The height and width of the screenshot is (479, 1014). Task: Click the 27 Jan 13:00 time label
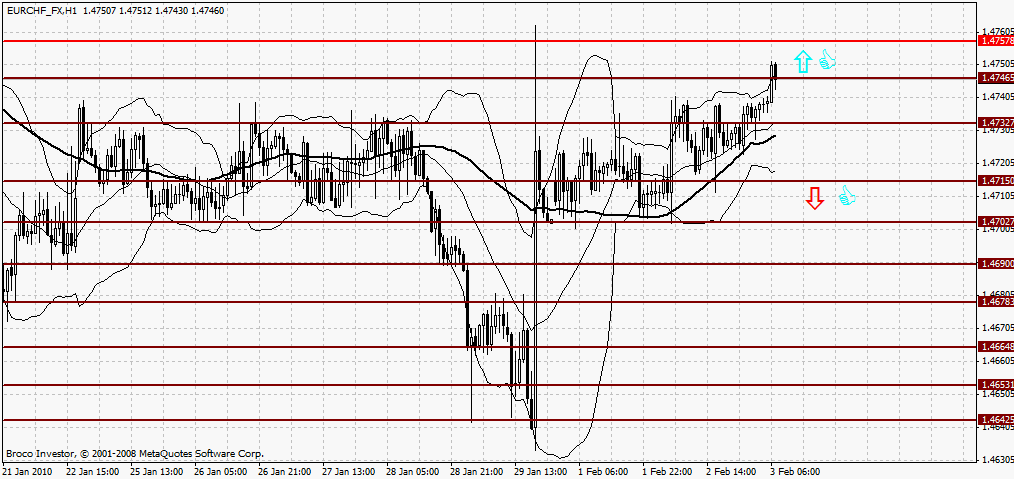(349, 472)
